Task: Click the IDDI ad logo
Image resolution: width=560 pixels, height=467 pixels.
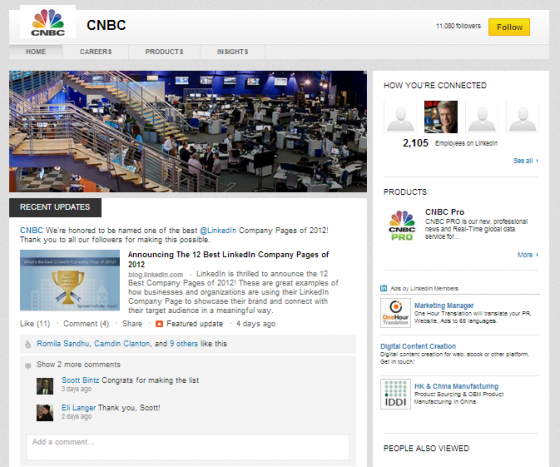Action: coord(395,394)
